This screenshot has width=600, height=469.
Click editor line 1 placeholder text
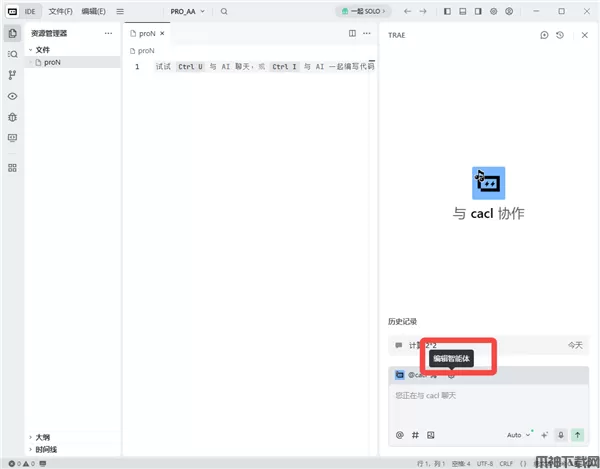tap(264, 67)
